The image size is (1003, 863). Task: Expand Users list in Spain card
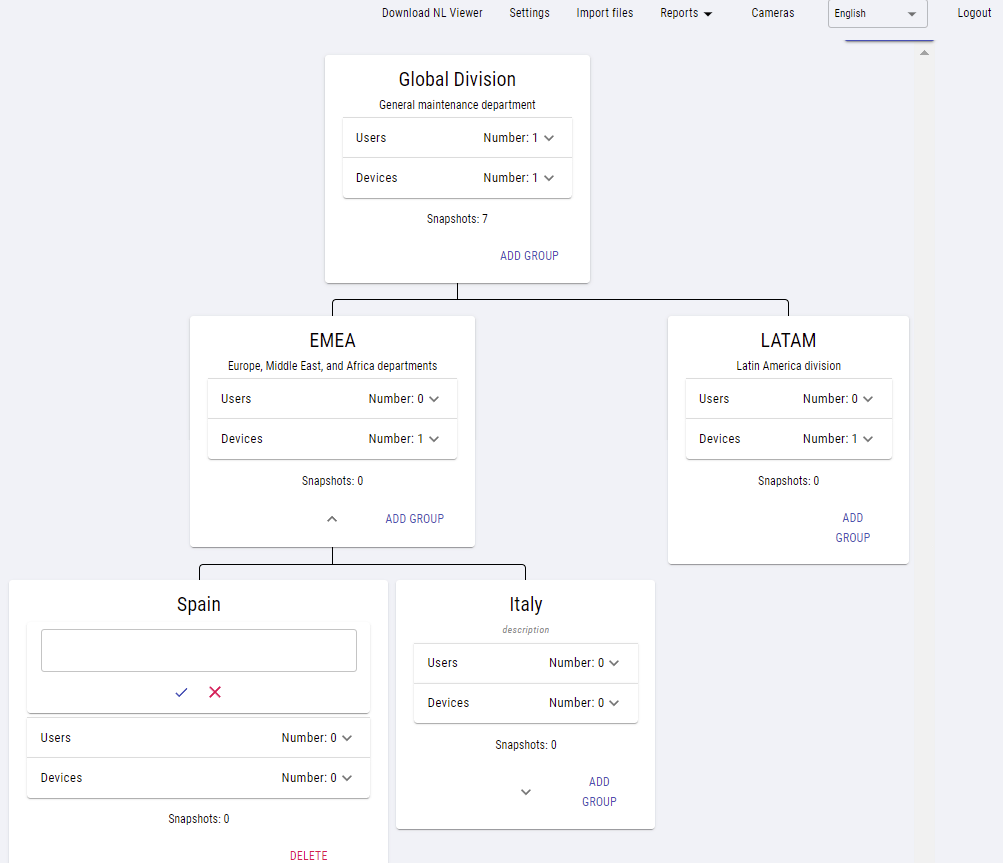pyautogui.click(x=346, y=738)
